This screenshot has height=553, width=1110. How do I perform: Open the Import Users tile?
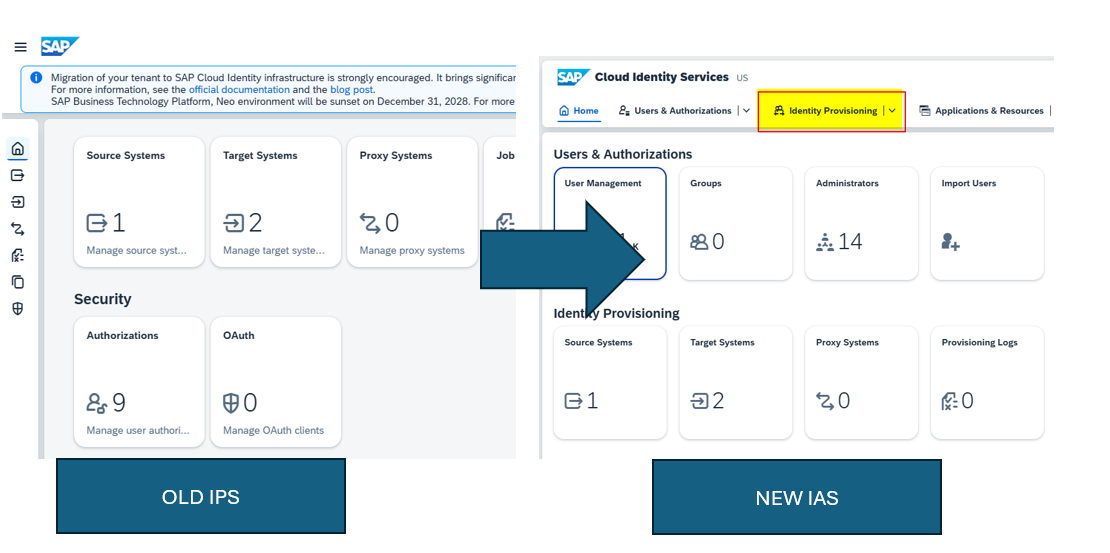pos(987,223)
